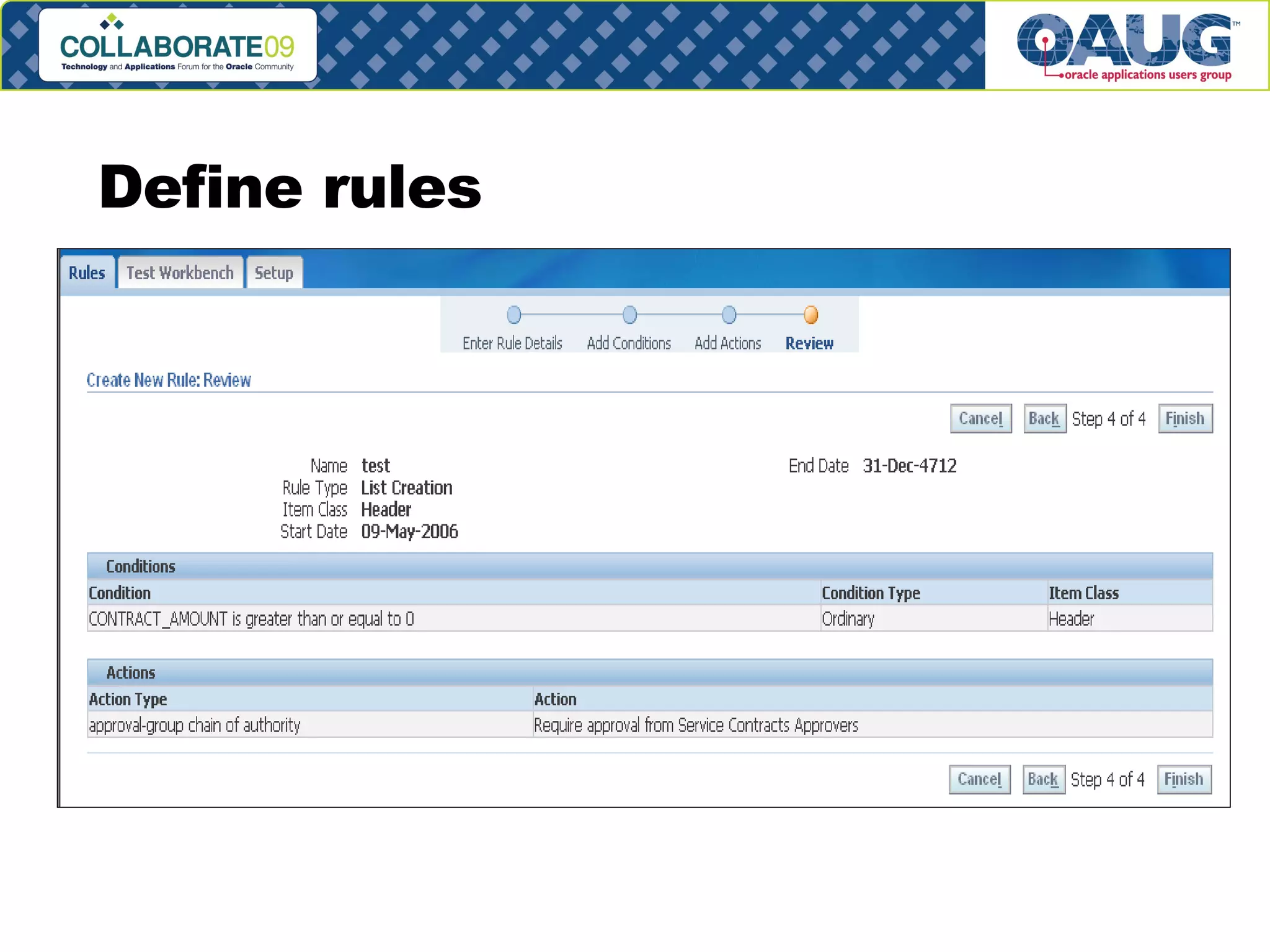
Task: Click the Enter Rule Details step label
Action: pyautogui.click(x=512, y=343)
